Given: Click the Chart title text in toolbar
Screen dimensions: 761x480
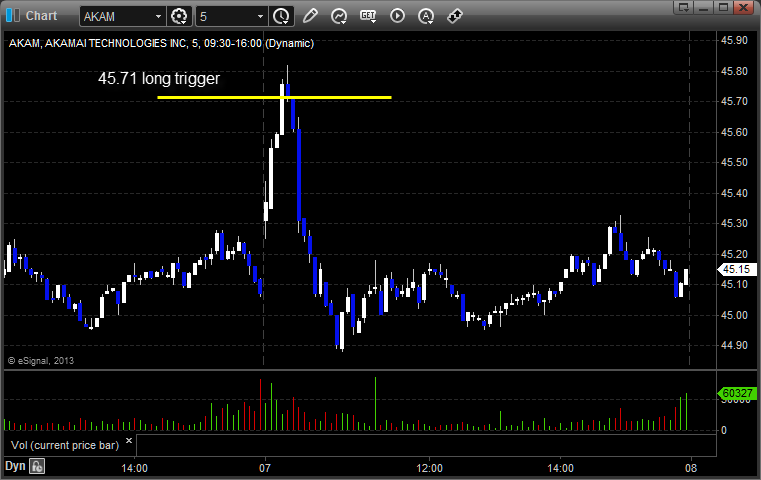Looking at the screenshot, I should [x=41, y=16].
